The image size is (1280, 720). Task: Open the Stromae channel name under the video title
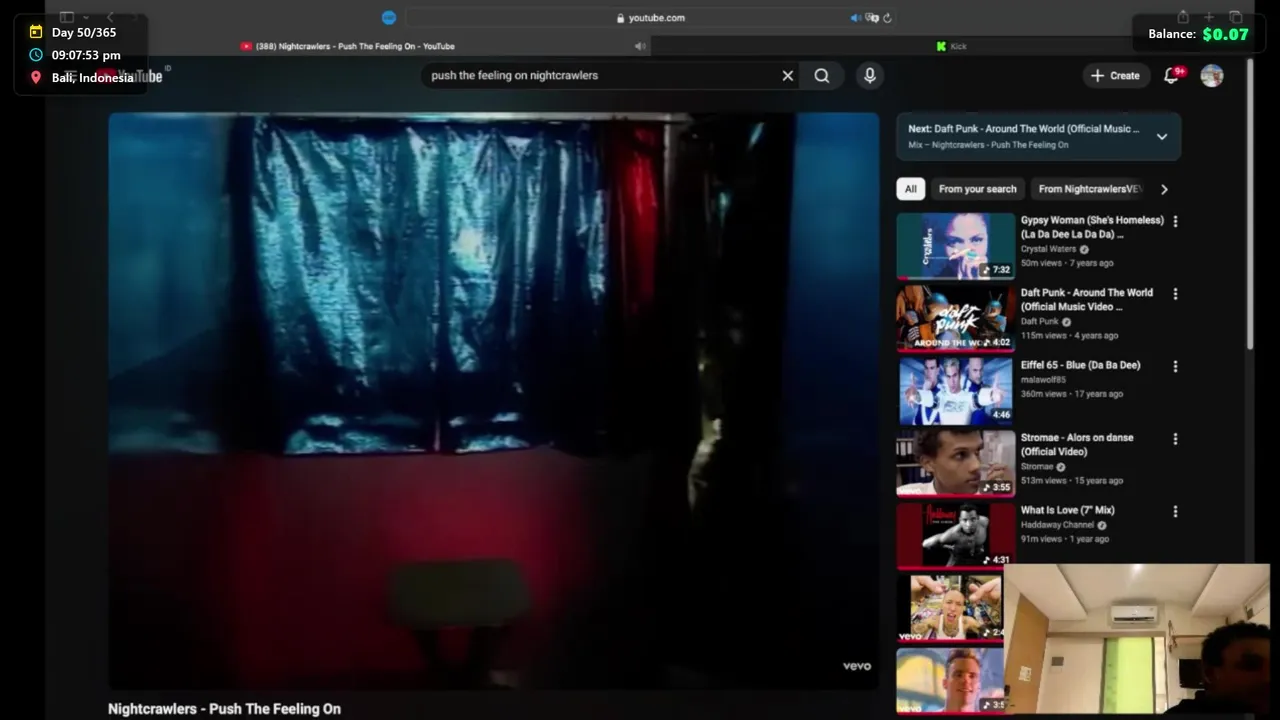(1037, 467)
